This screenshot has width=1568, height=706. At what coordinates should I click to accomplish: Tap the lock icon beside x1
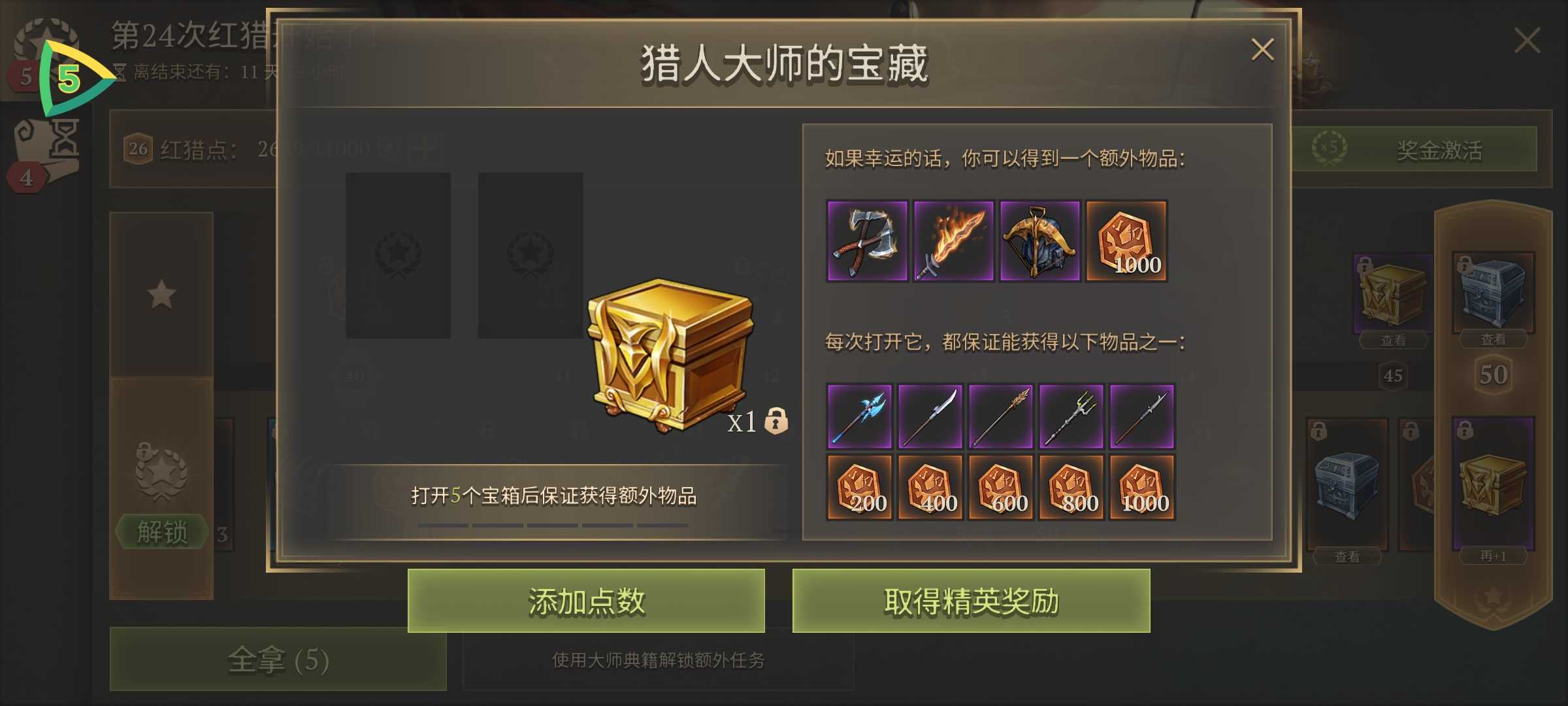(x=776, y=421)
